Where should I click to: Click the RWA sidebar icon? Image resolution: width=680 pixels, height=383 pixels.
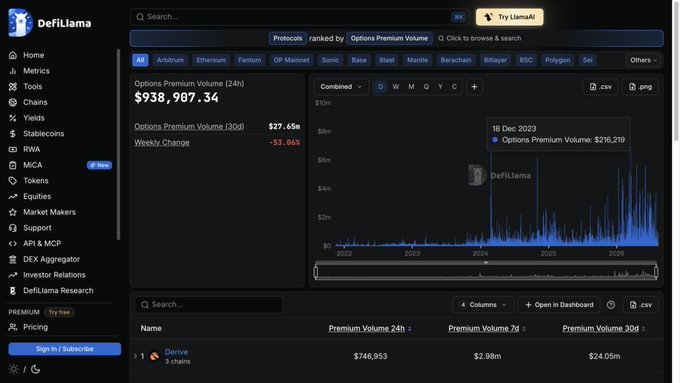click(x=13, y=149)
